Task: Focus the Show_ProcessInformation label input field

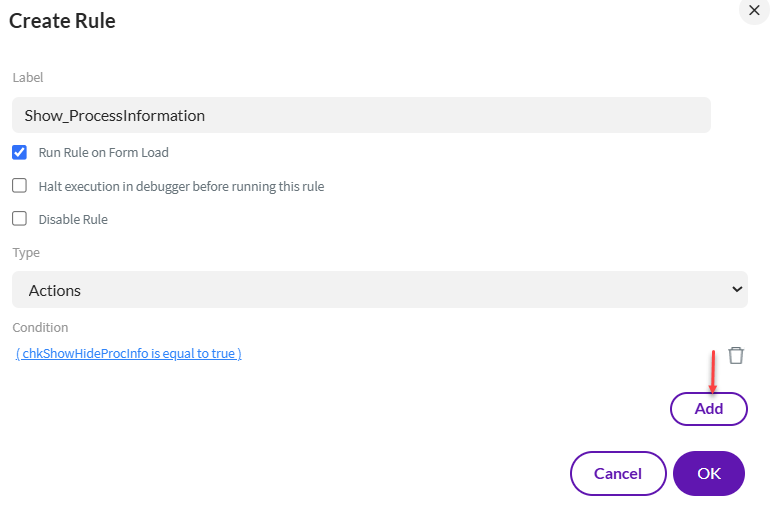Action: coord(361,115)
